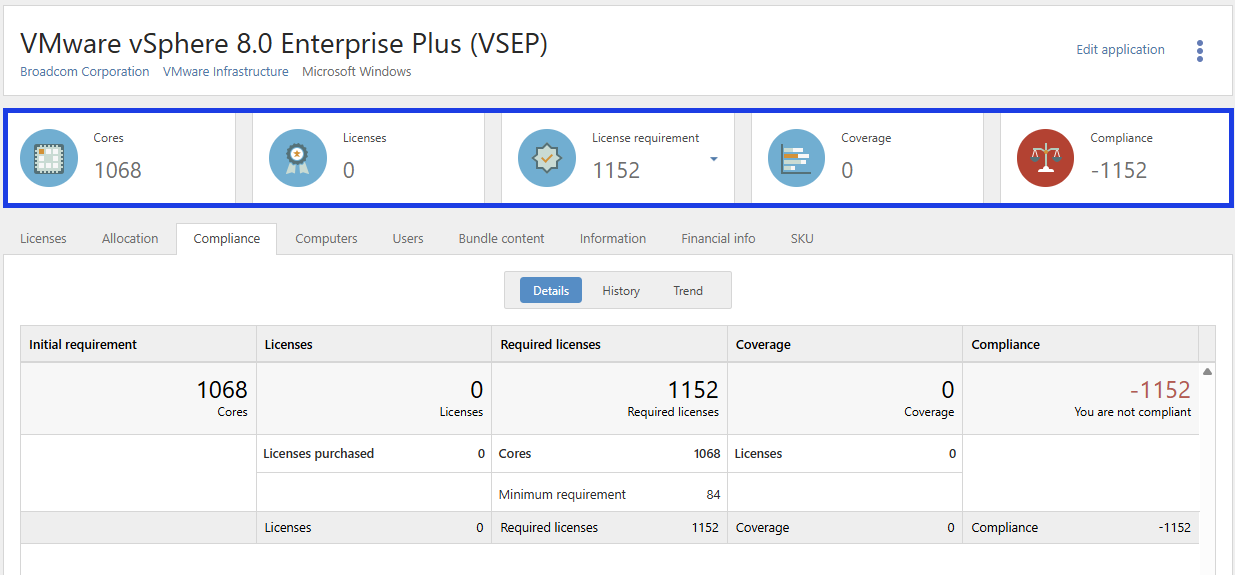Open the Financial info tab
Image resolution: width=1235 pixels, height=575 pixels.
(x=718, y=238)
